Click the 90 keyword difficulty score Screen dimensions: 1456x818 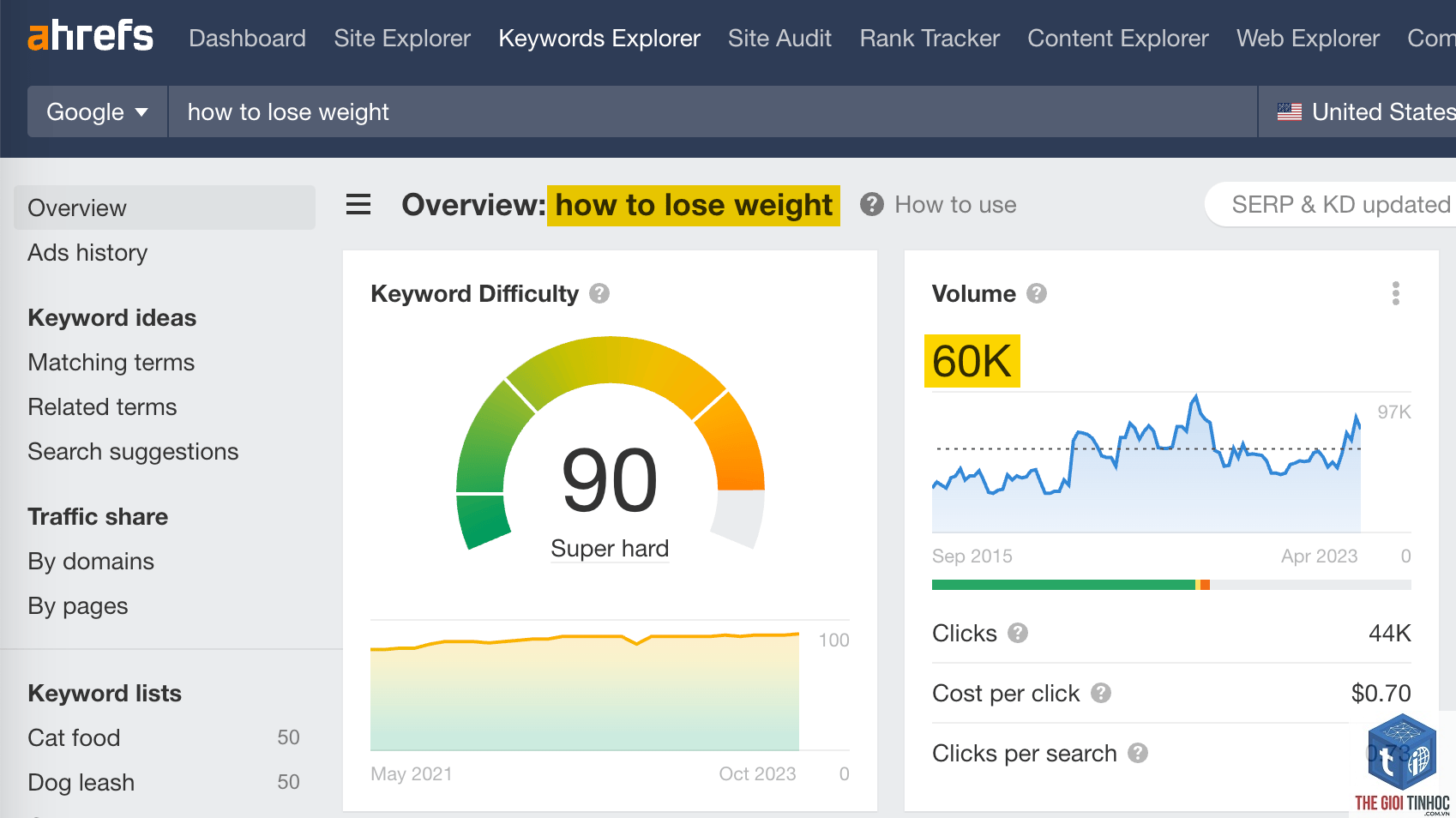610,481
